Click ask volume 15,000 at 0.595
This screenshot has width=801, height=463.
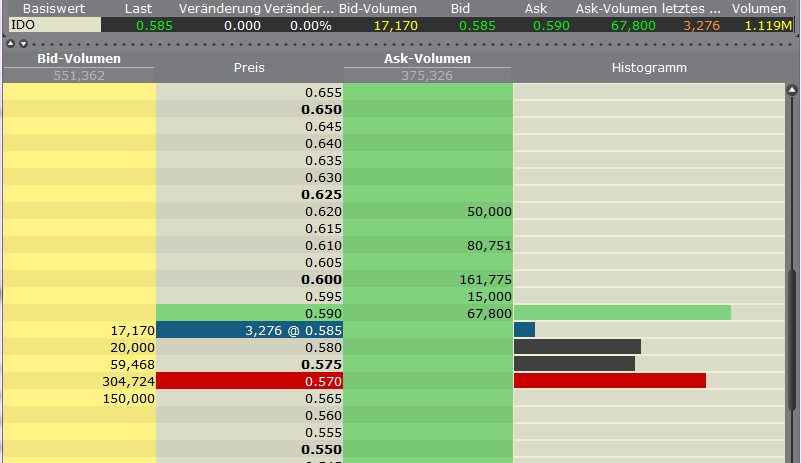pos(489,296)
